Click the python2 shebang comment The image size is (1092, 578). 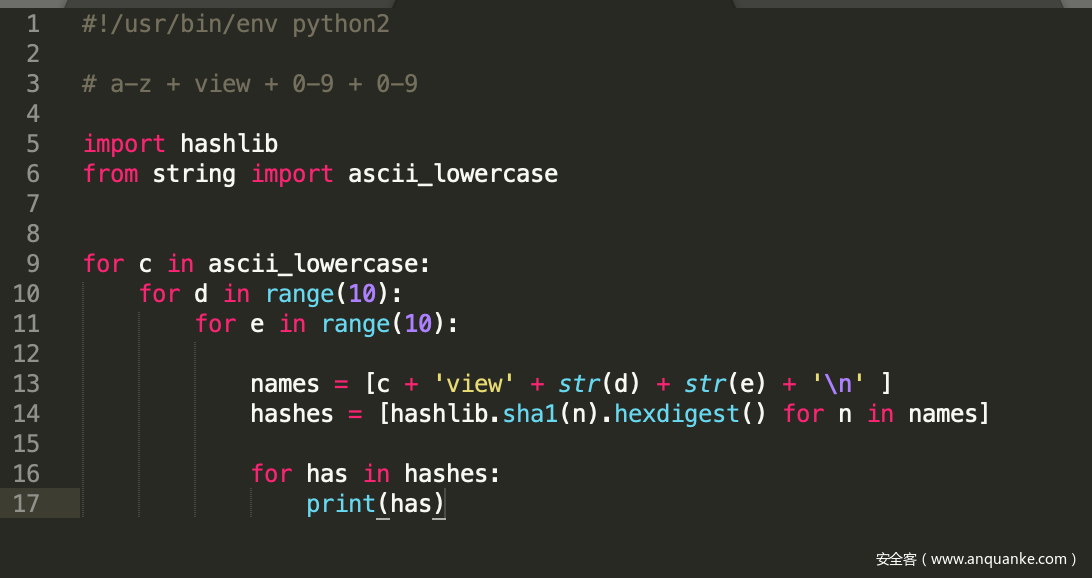click(x=236, y=24)
